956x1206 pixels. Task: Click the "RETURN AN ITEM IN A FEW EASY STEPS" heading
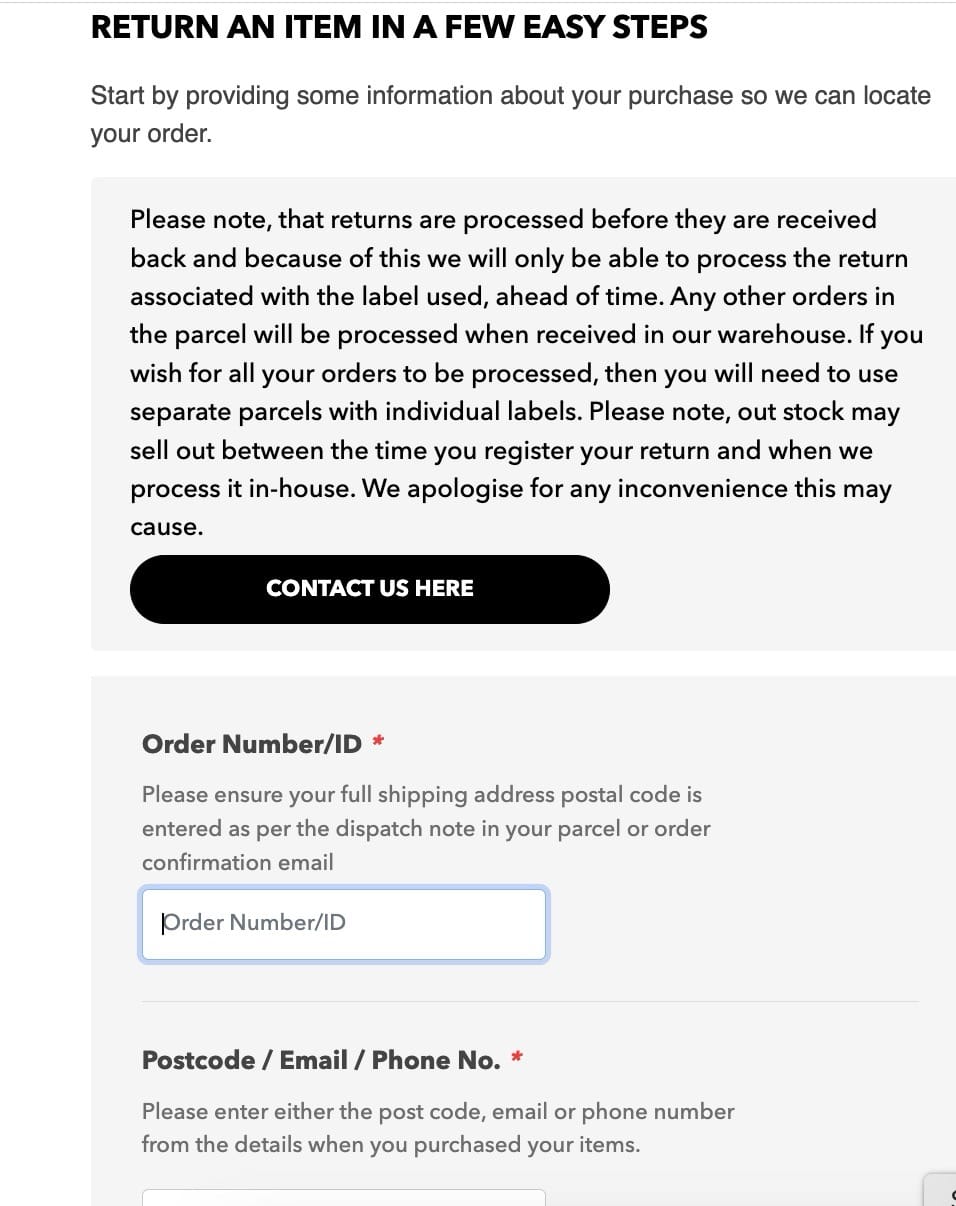click(x=399, y=27)
